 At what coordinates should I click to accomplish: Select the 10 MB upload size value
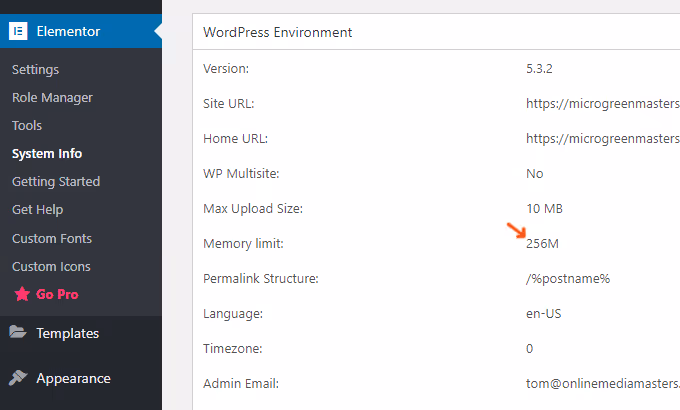tap(544, 209)
